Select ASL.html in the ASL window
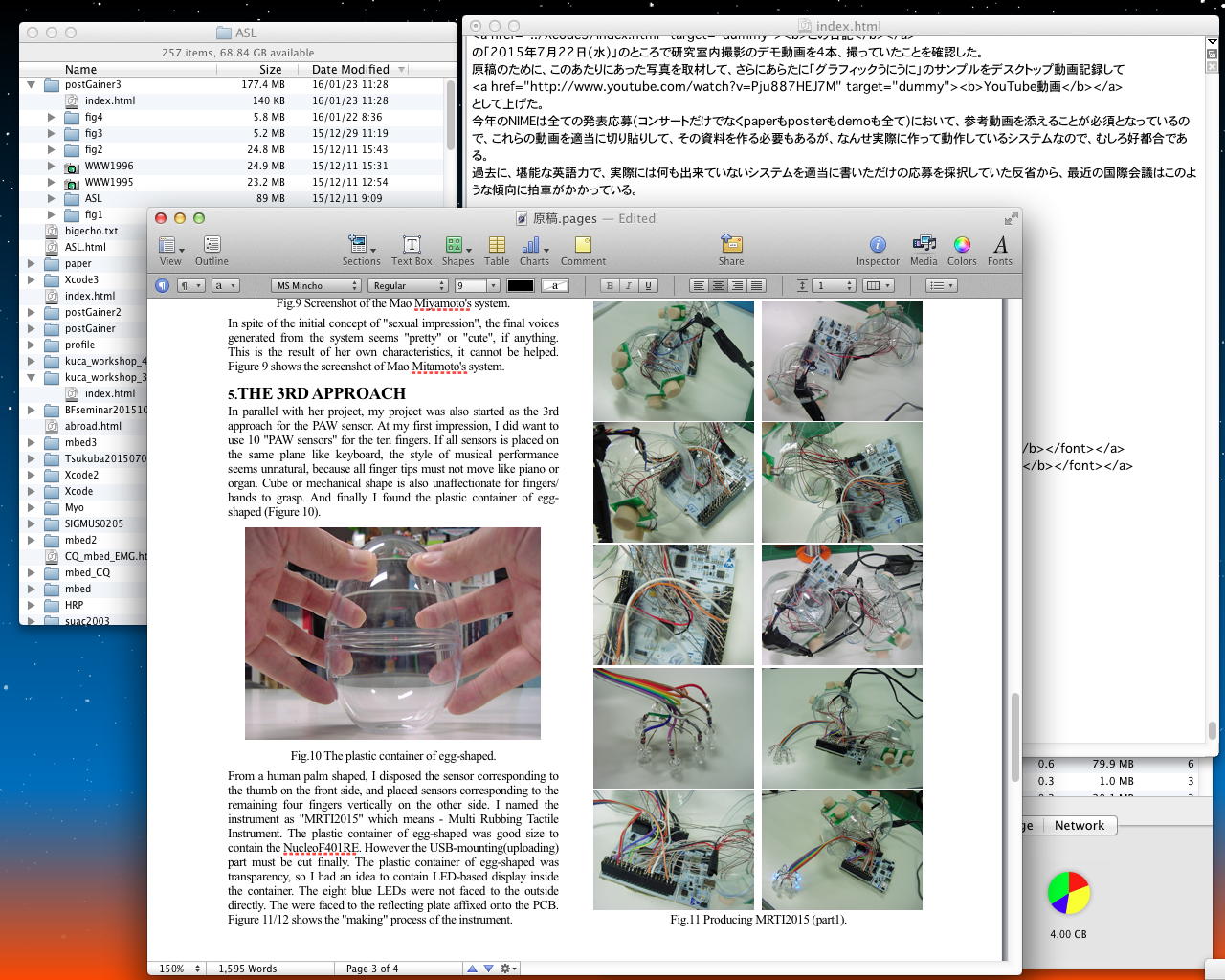1225x980 pixels. (85, 247)
